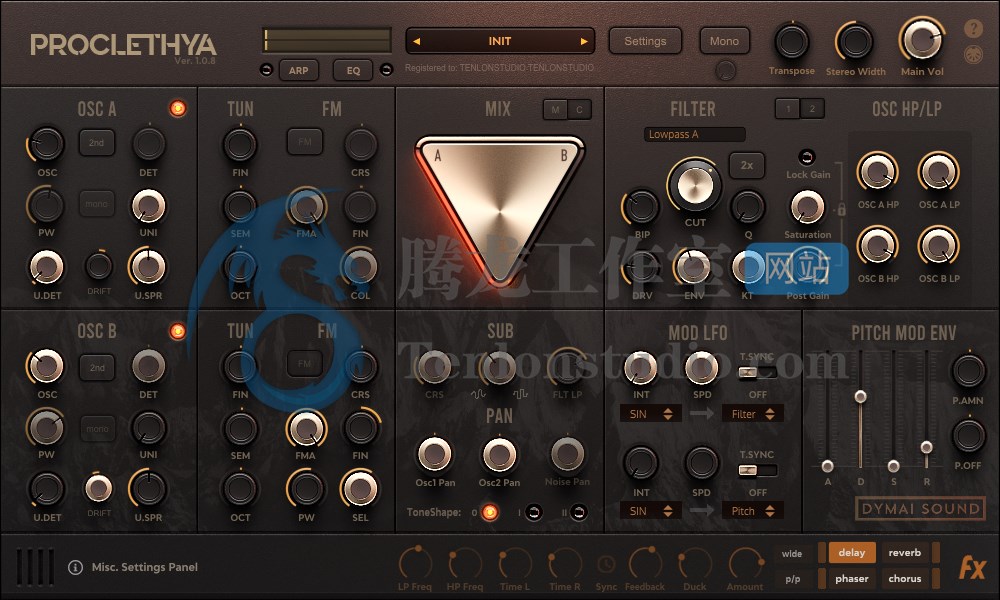Toggle the OSC A power button
This screenshot has width=1000, height=600.
(x=178, y=108)
